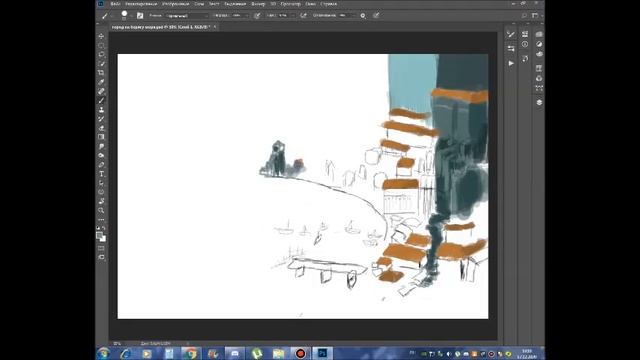The width and height of the screenshot is (640, 360).
Task: Open the Actions panel play icon
Action: (x=511, y=63)
